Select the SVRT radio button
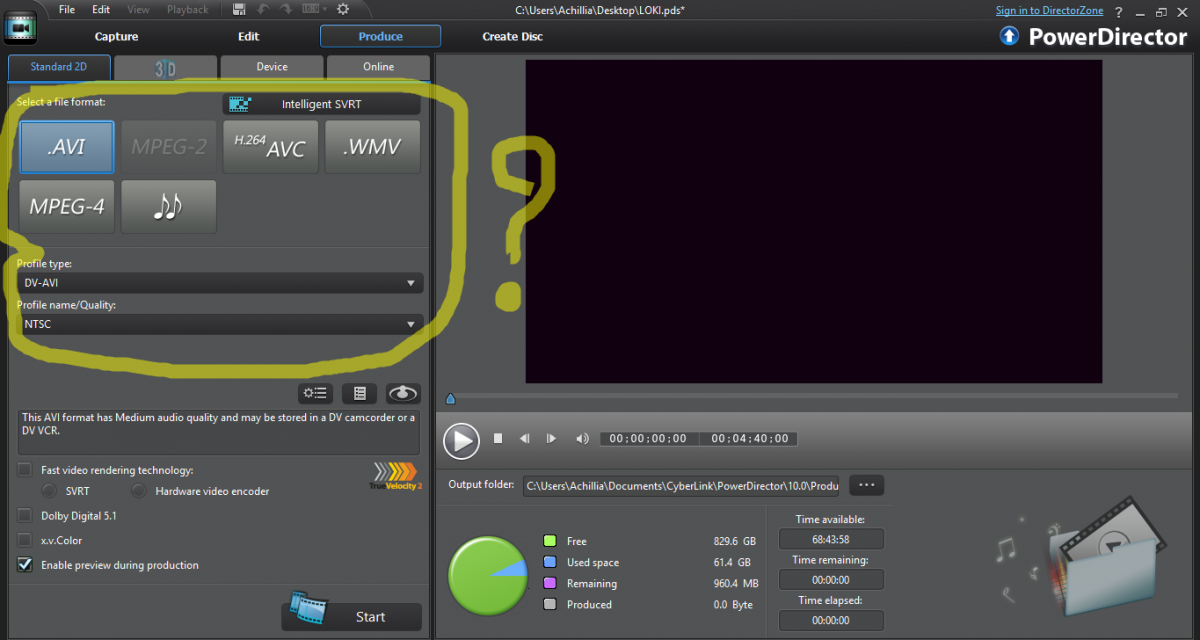The height and width of the screenshot is (640, 1200). click(x=48, y=491)
